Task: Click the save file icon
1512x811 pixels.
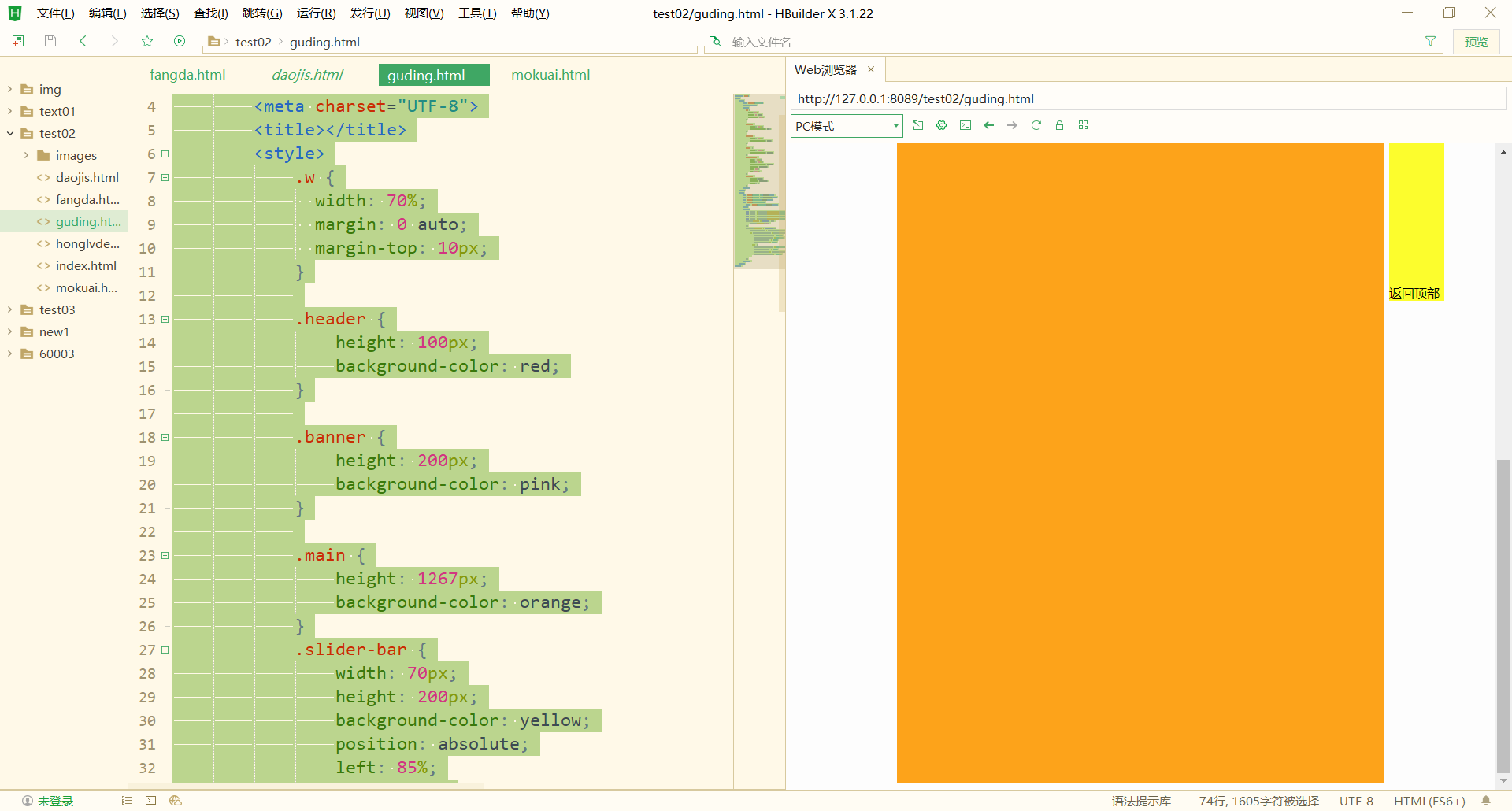Action: tap(50, 41)
